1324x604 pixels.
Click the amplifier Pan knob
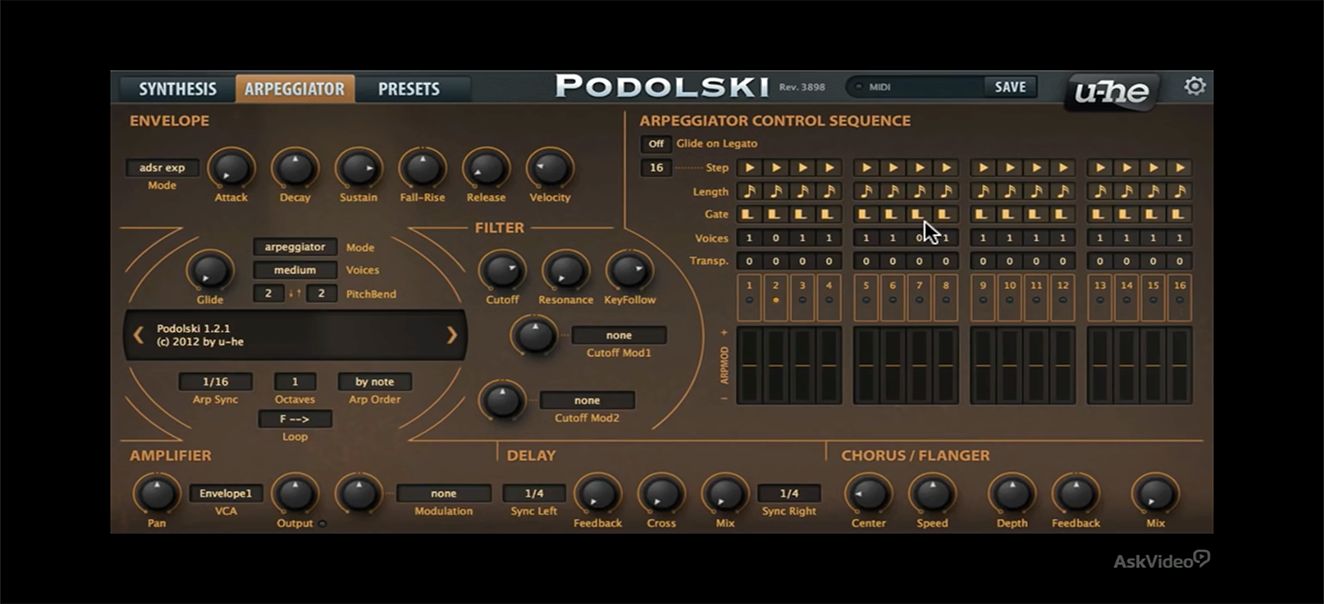pyautogui.click(x=155, y=494)
